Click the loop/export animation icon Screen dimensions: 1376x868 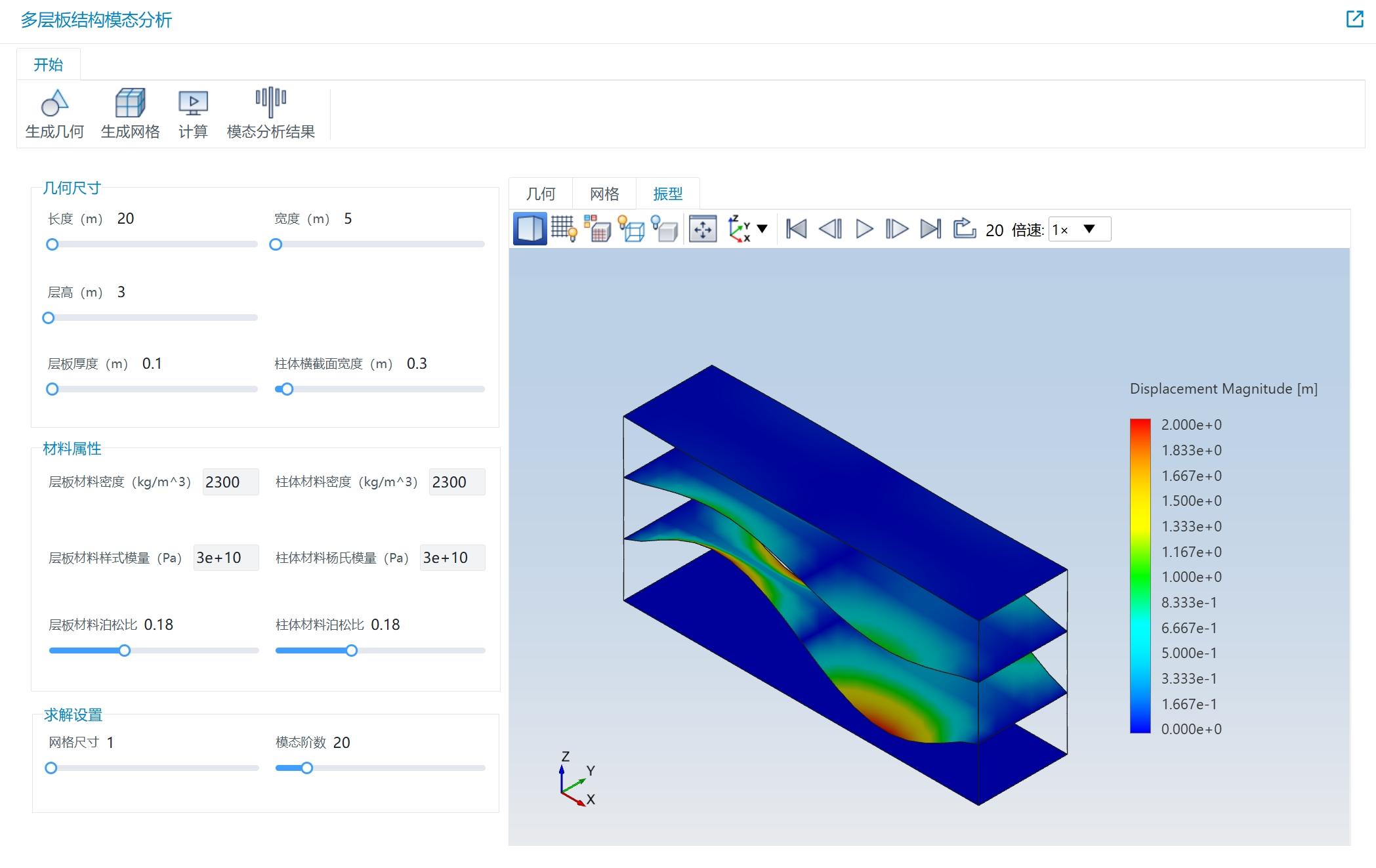[x=965, y=228]
